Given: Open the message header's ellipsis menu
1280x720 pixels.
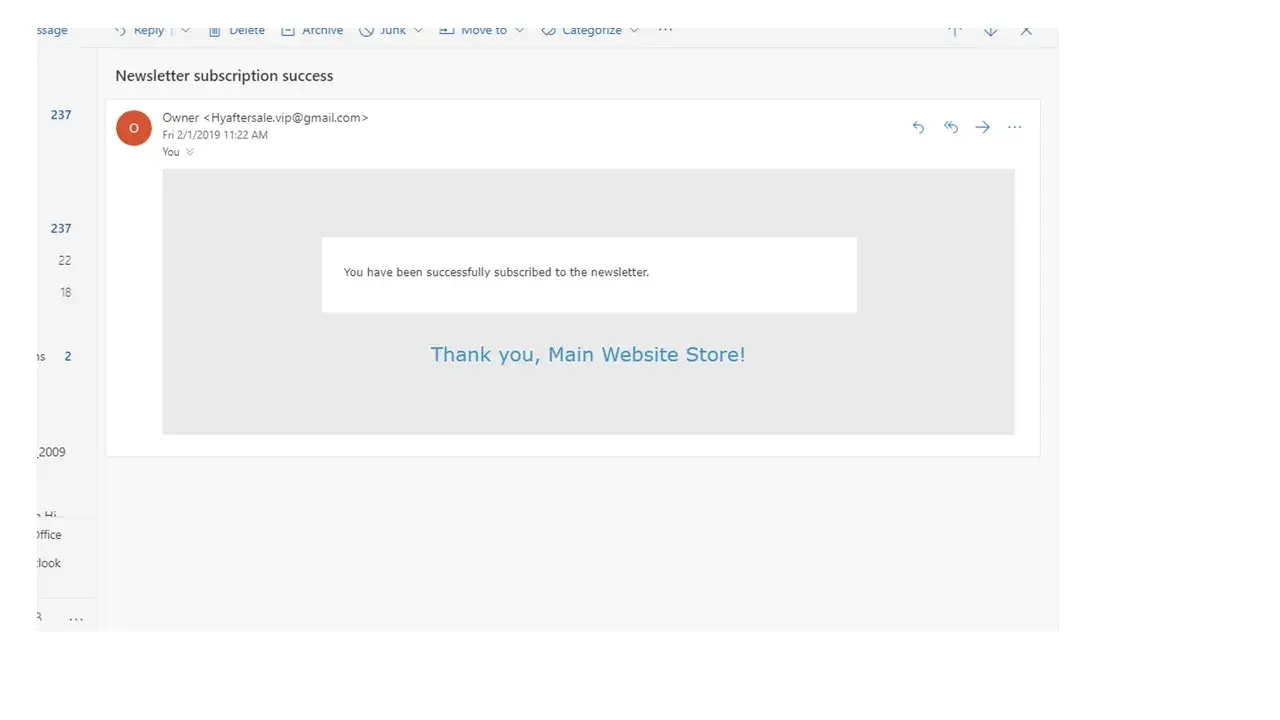Looking at the screenshot, I should (1015, 127).
